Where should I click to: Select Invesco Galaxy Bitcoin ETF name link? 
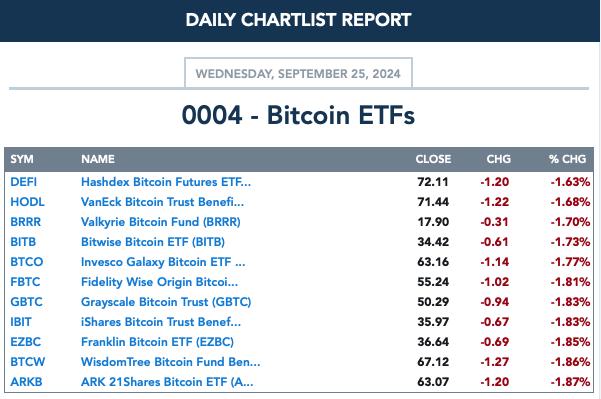click(163, 262)
